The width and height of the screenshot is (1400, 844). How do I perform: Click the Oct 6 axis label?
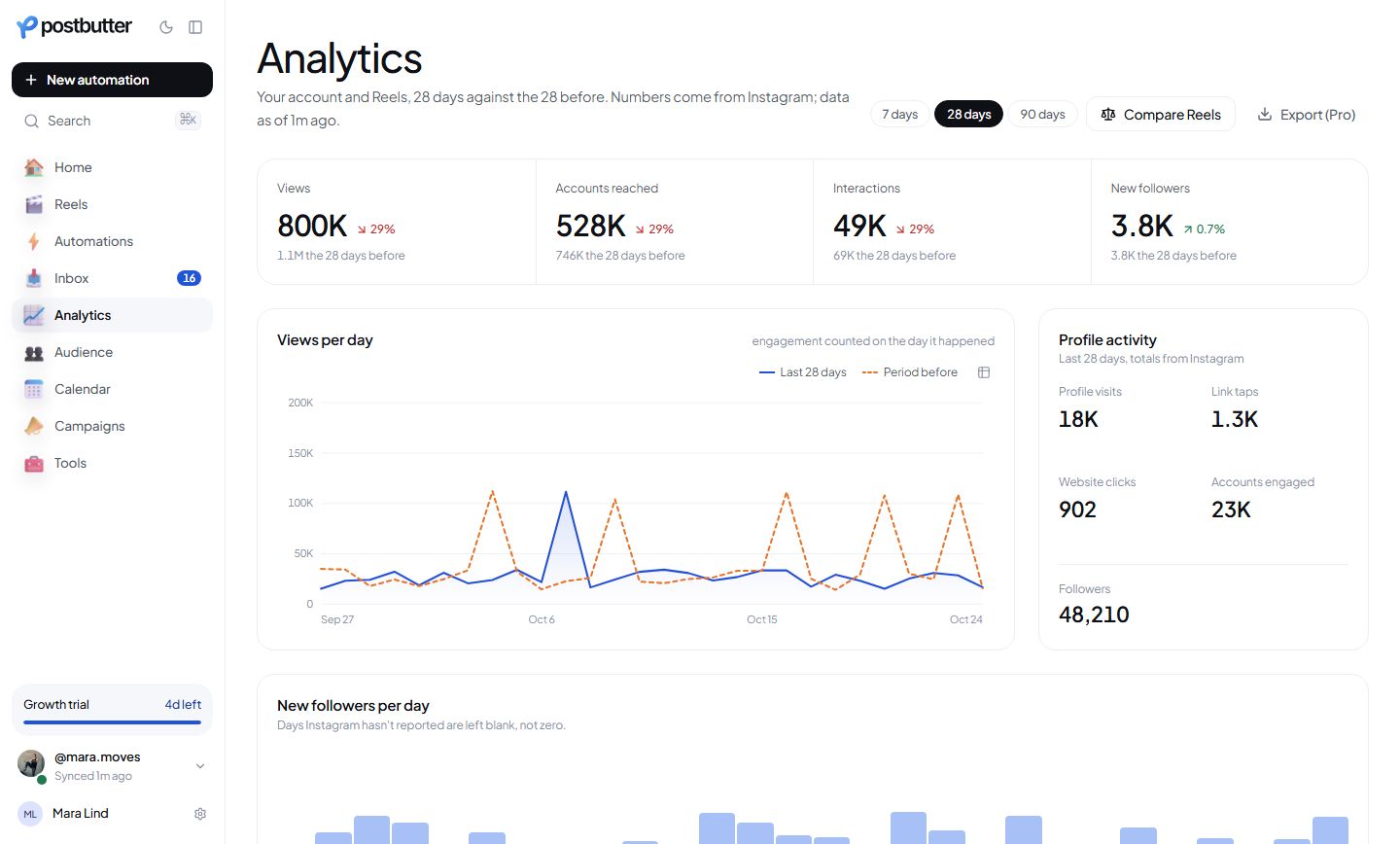coord(542,619)
